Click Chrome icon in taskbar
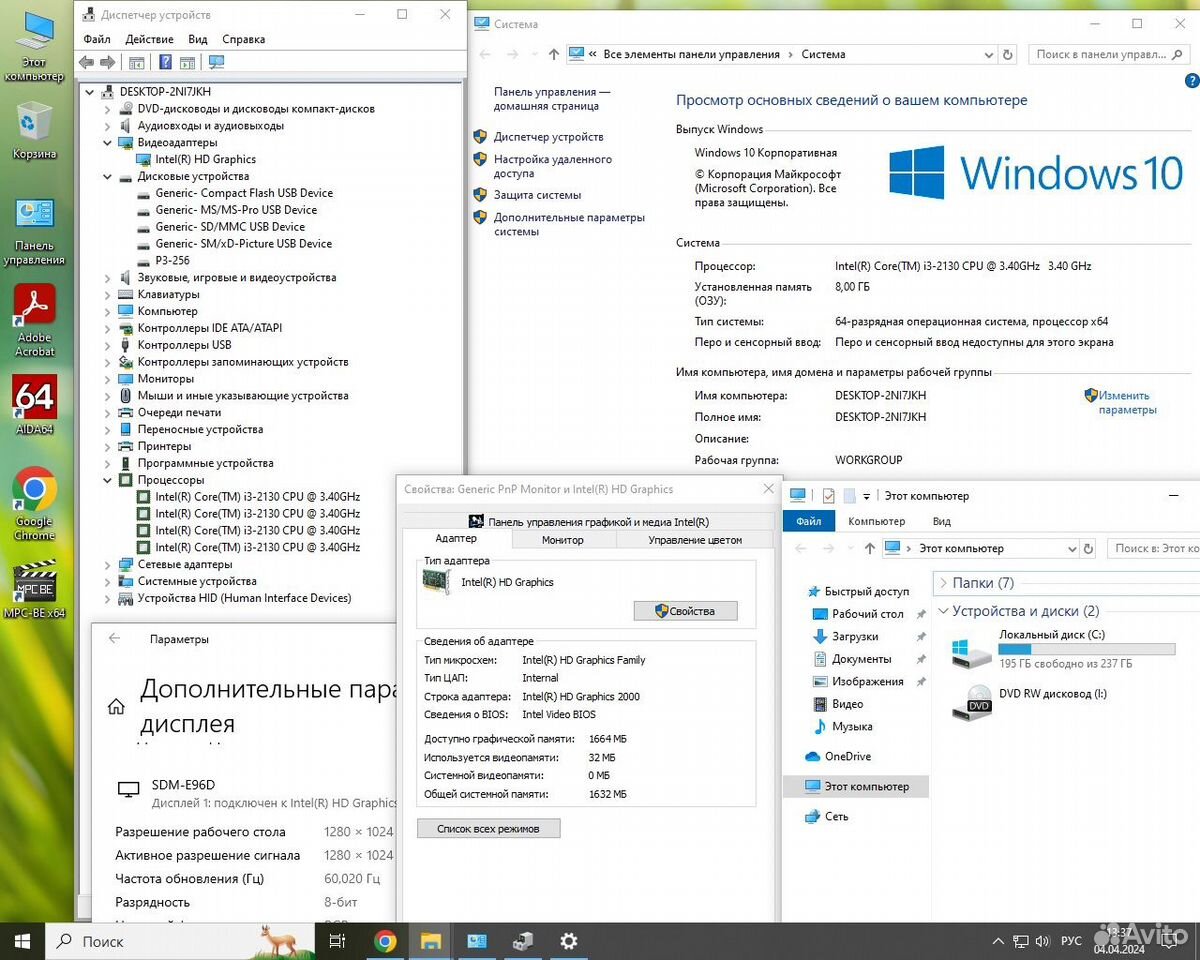 pyautogui.click(x=385, y=941)
